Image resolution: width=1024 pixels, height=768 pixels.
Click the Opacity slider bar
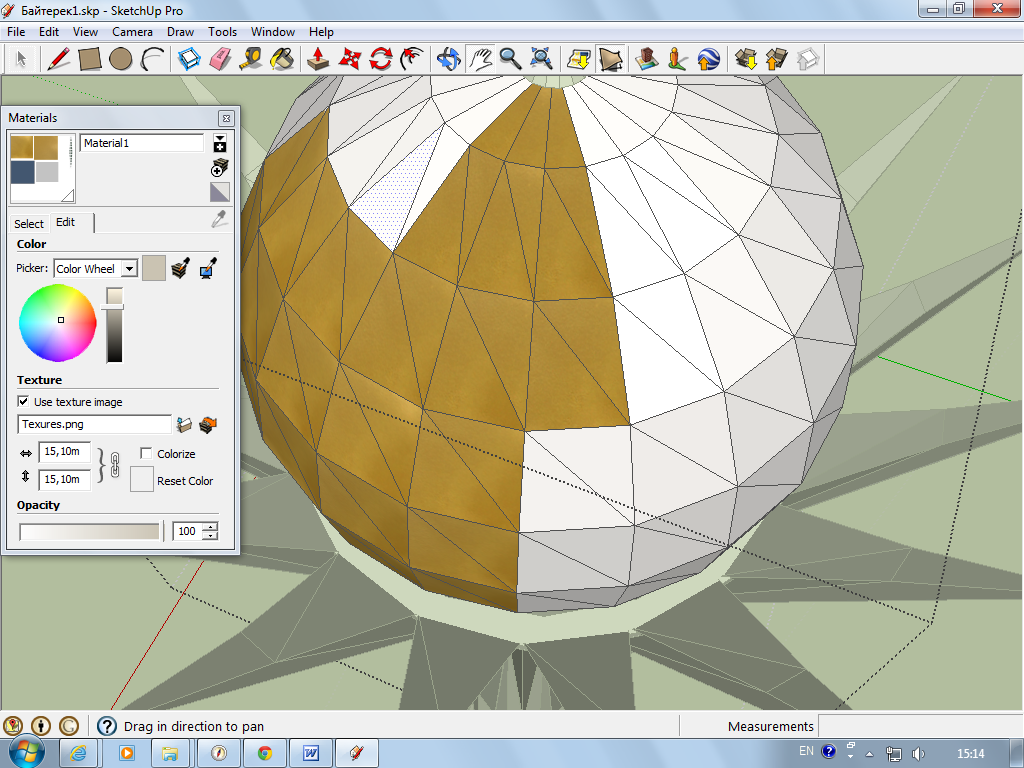click(x=89, y=531)
